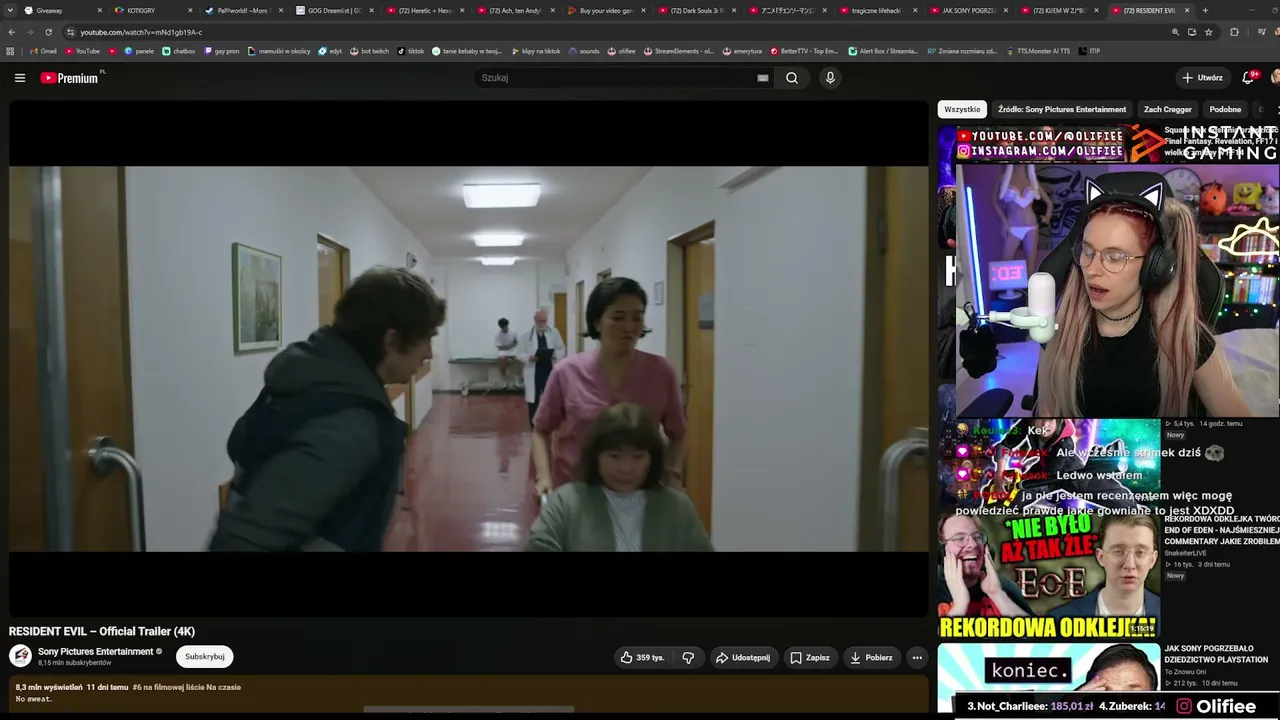The height and width of the screenshot is (720, 1280).
Task: Open a new browser tab
Action: [1205, 10]
